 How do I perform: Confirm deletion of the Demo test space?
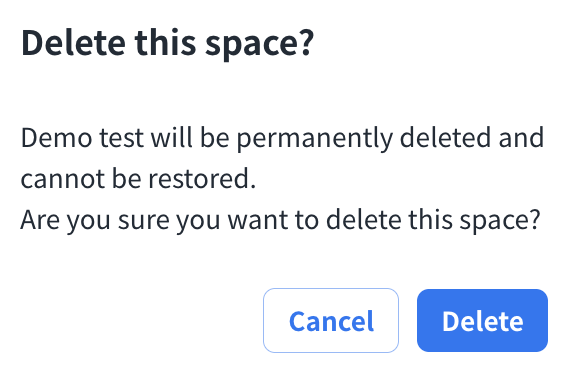tap(482, 321)
